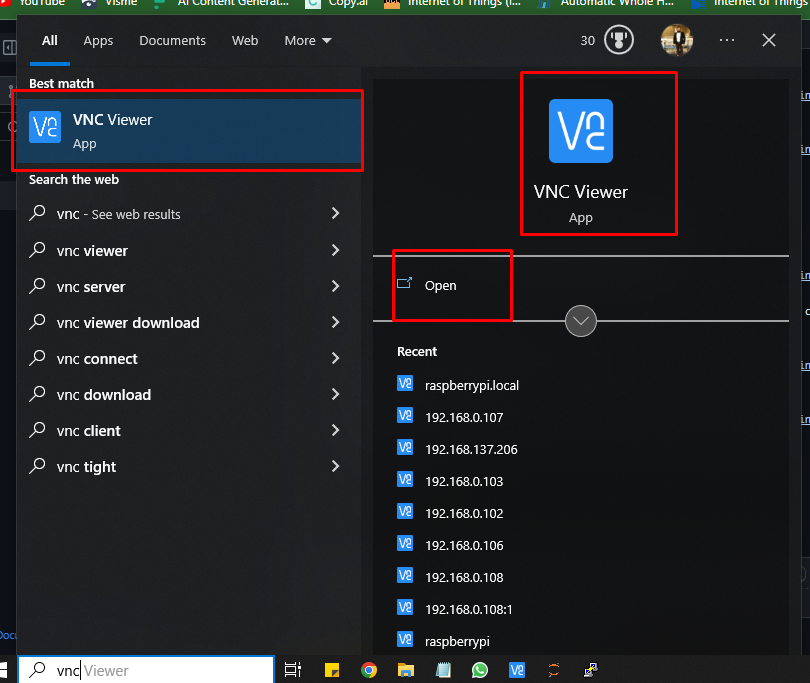Click Open to launch VNC Viewer
810x683 pixels.
pyautogui.click(x=441, y=285)
